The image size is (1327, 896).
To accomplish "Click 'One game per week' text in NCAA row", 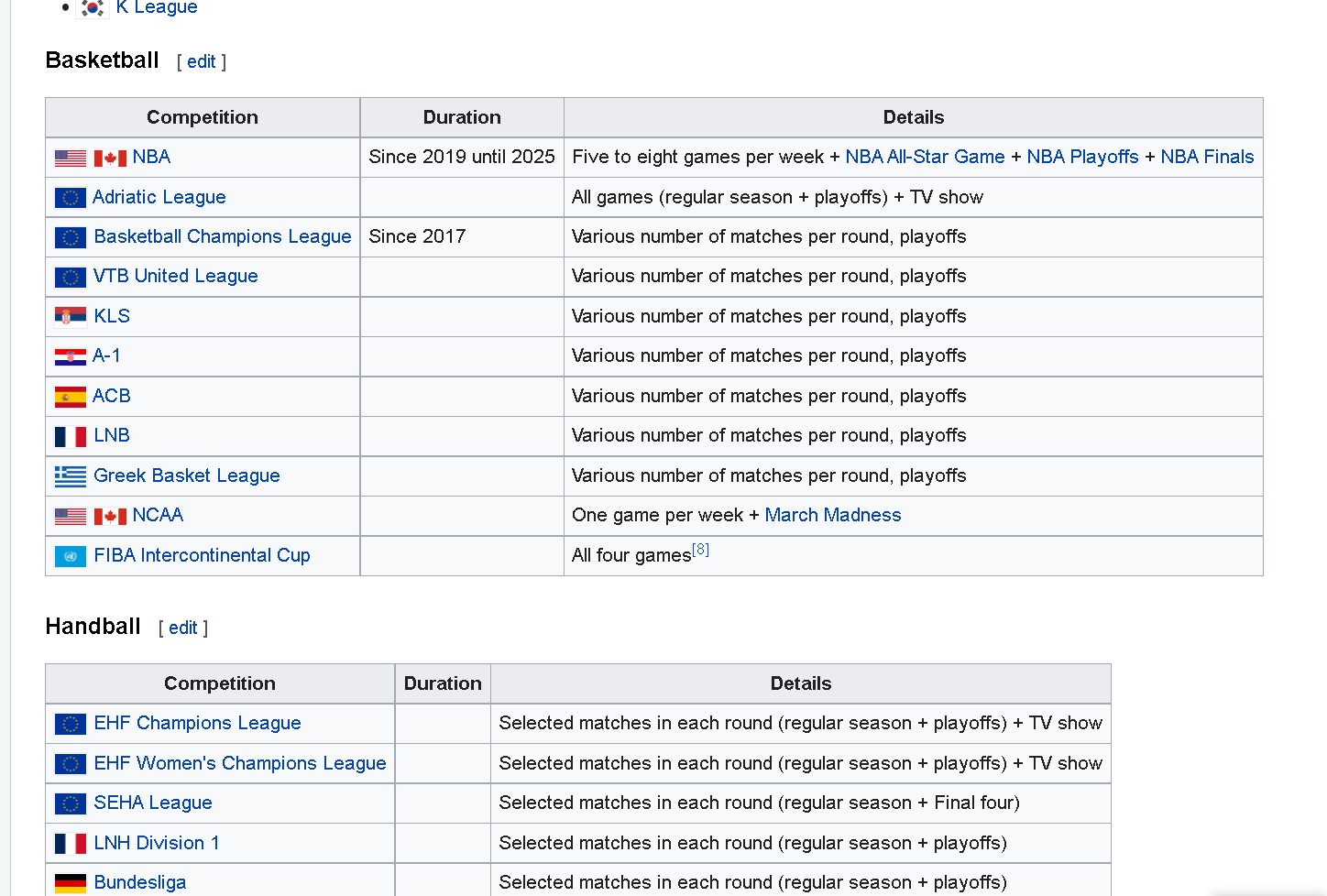I will tap(657, 515).
